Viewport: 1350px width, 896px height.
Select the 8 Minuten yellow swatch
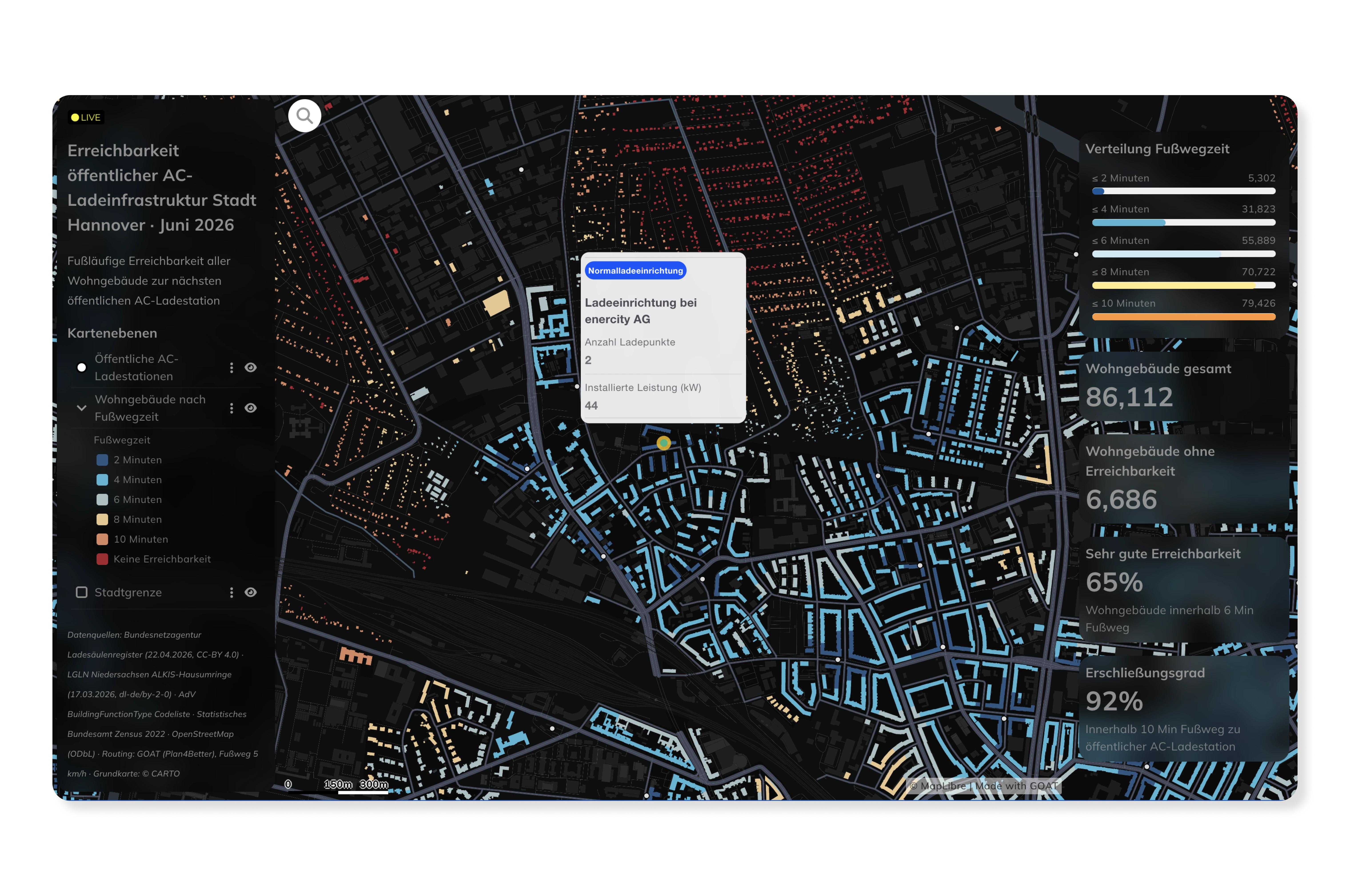click(x=102, y=519)
